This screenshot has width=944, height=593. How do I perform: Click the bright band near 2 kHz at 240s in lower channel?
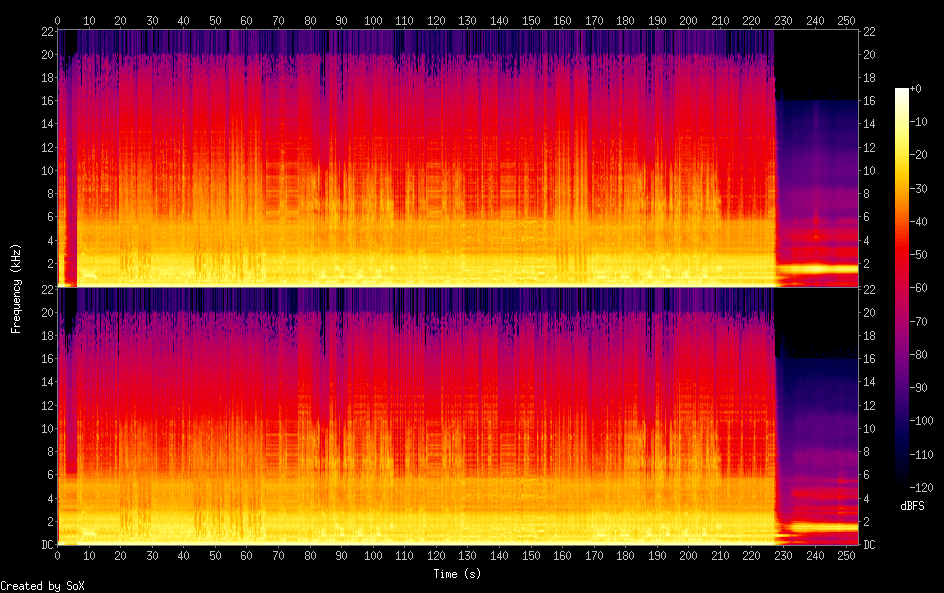816,526
